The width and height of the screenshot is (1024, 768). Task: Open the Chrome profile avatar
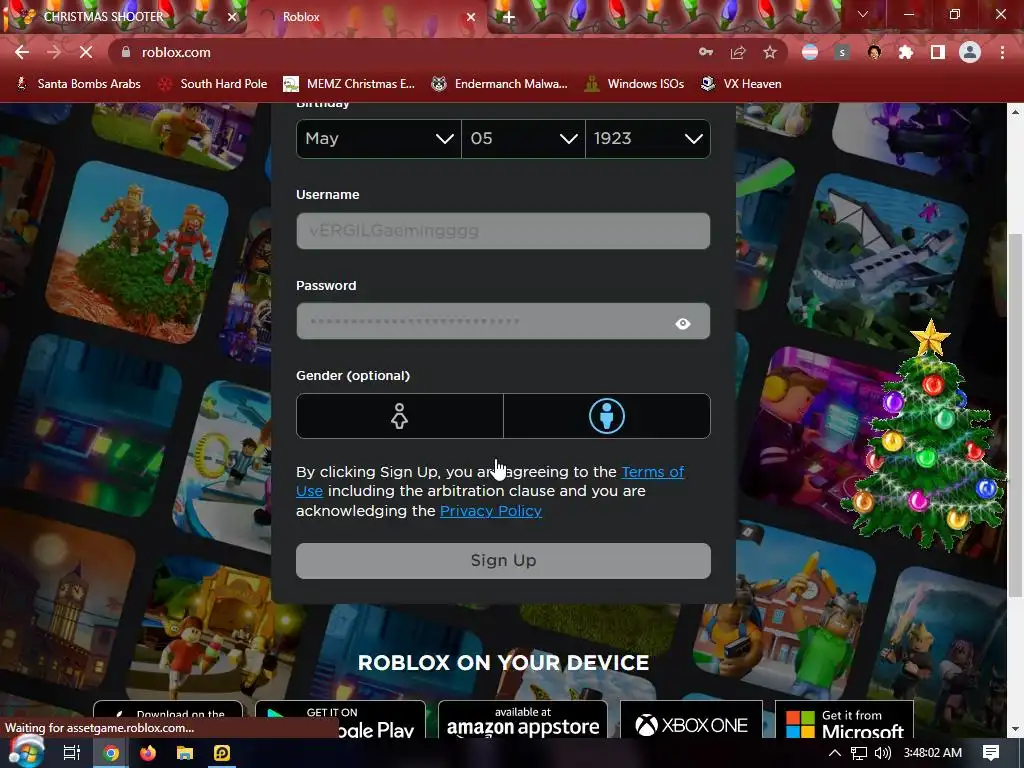pos(970,52)
